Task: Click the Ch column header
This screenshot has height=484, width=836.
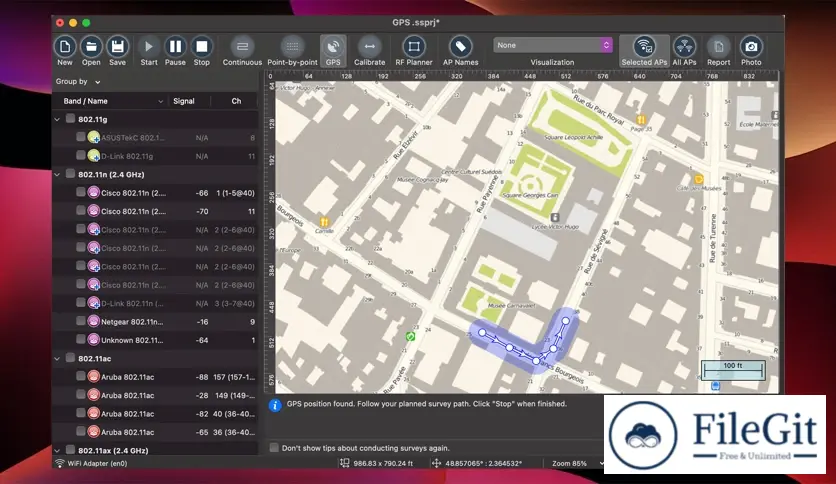Action: click(x=236, y=101)
